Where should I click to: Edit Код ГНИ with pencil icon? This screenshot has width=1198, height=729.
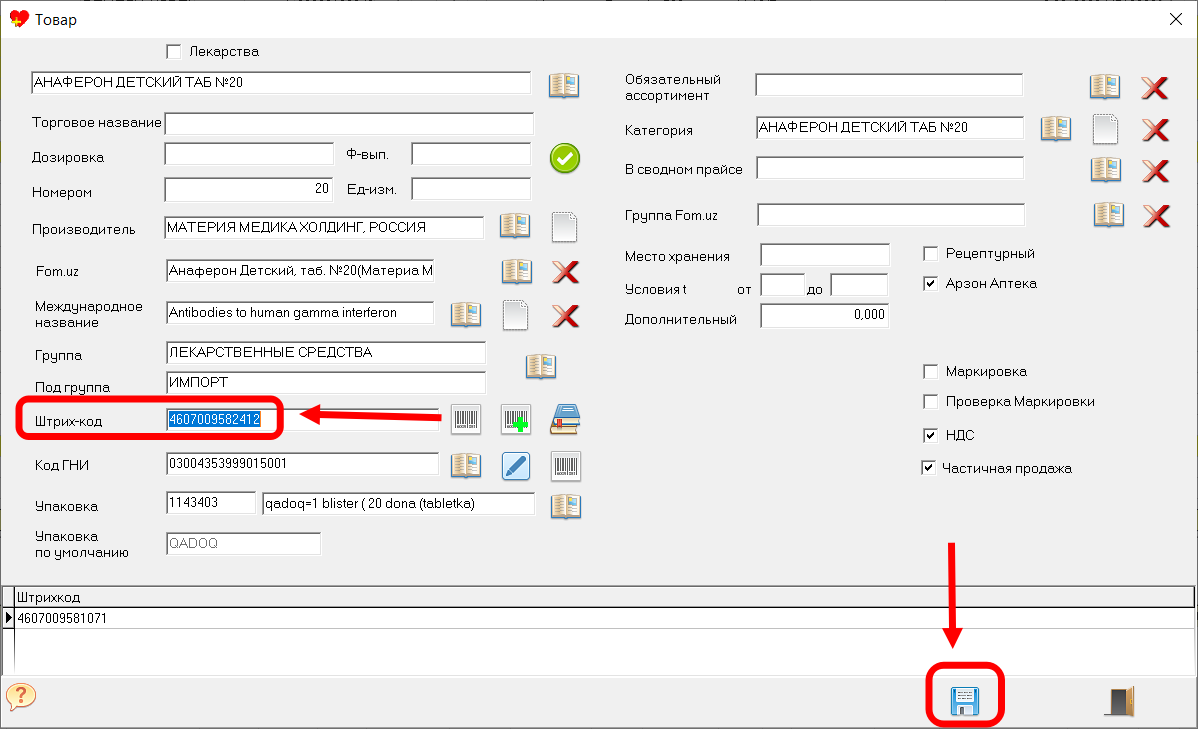pyautogui.click(x=516, y=466)
